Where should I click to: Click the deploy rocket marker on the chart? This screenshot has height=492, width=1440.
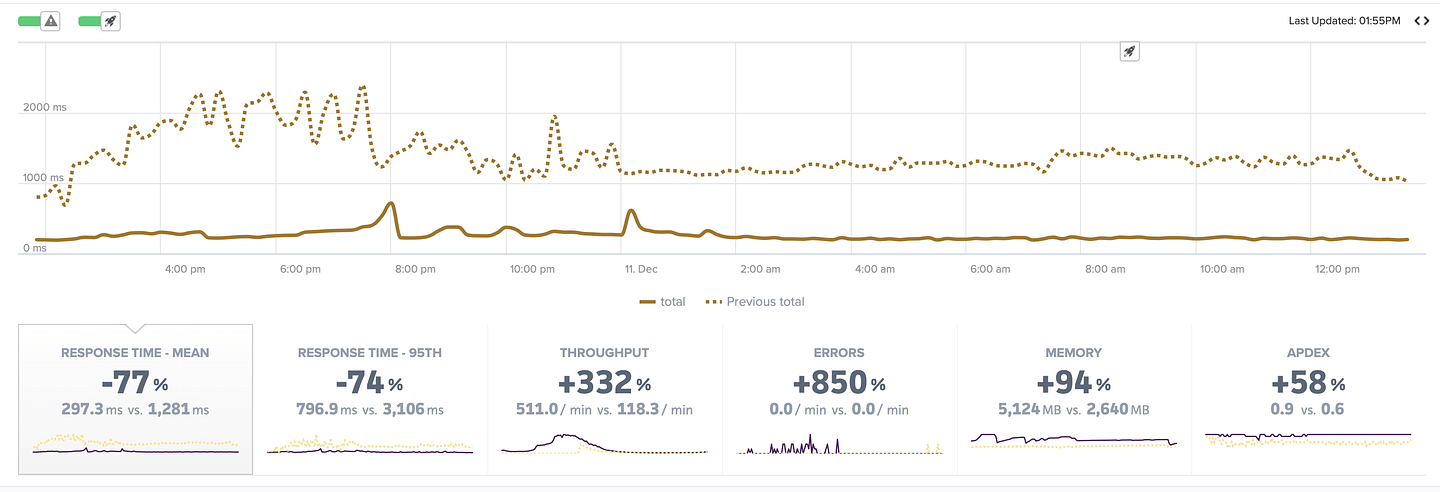(1129, 51)
